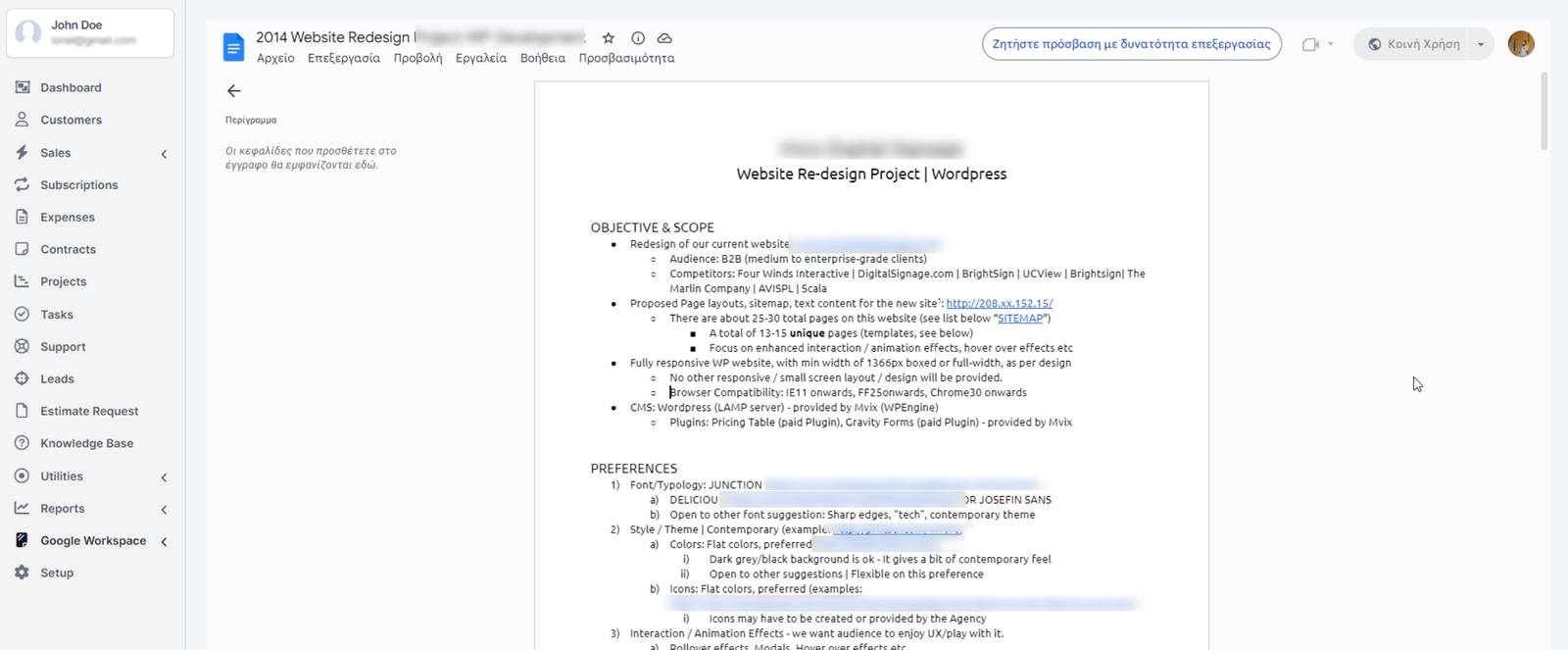Open the share options dropdown arrow
Screen dimensions: 1568x650
point(1481,44)
